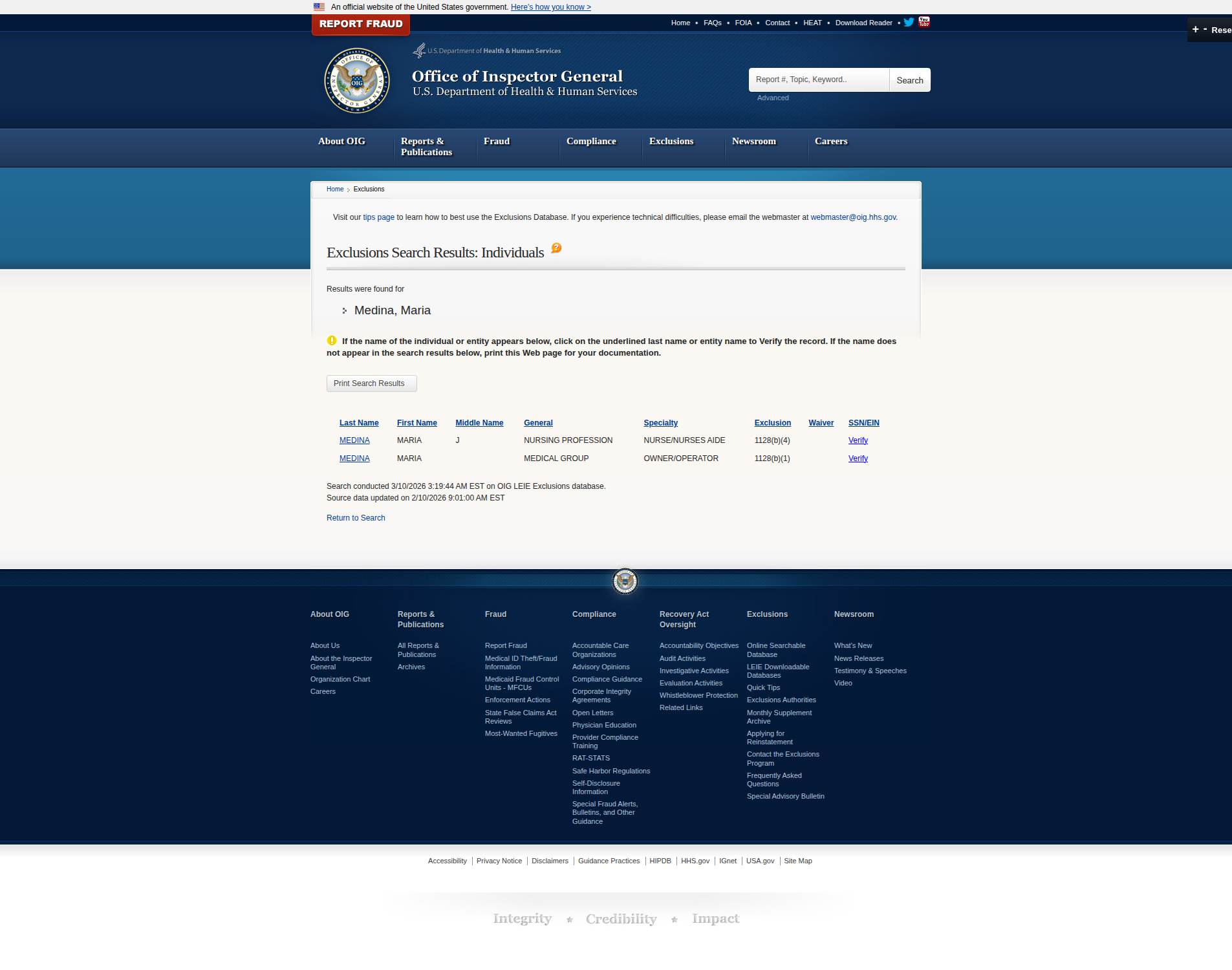Click the Return to Search link

[356, 518]
